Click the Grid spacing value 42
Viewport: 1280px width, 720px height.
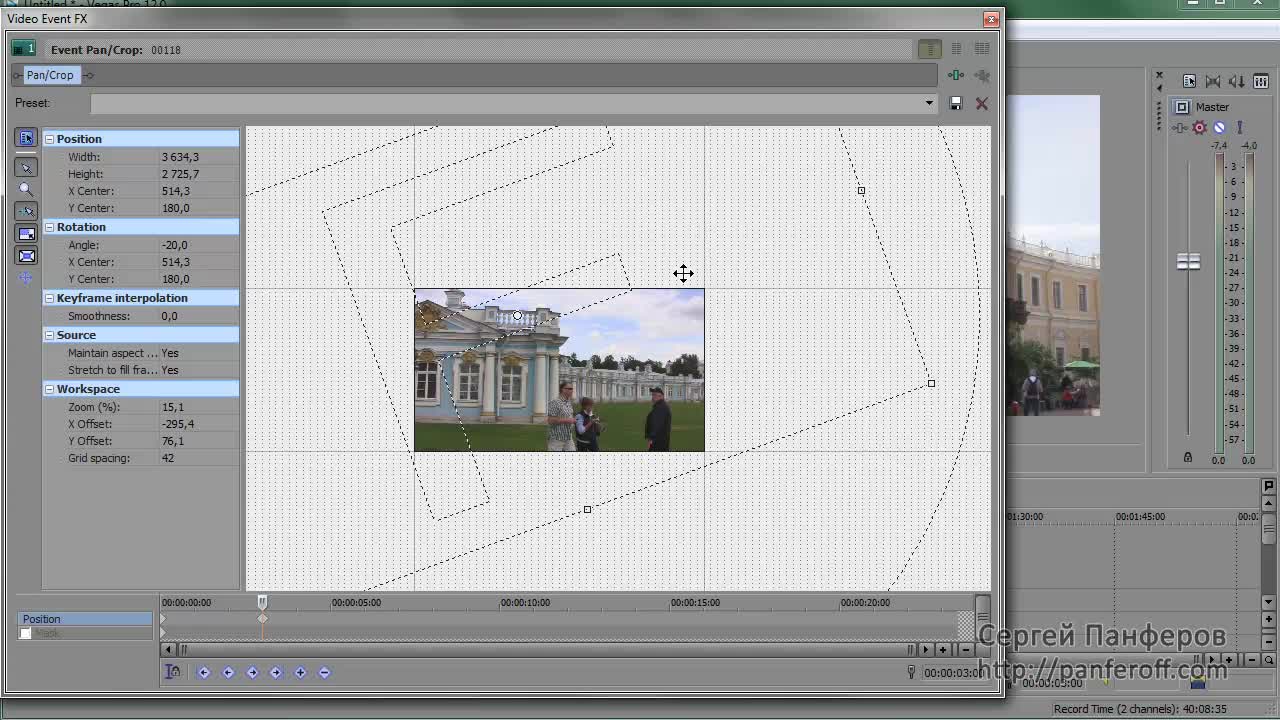167,458
